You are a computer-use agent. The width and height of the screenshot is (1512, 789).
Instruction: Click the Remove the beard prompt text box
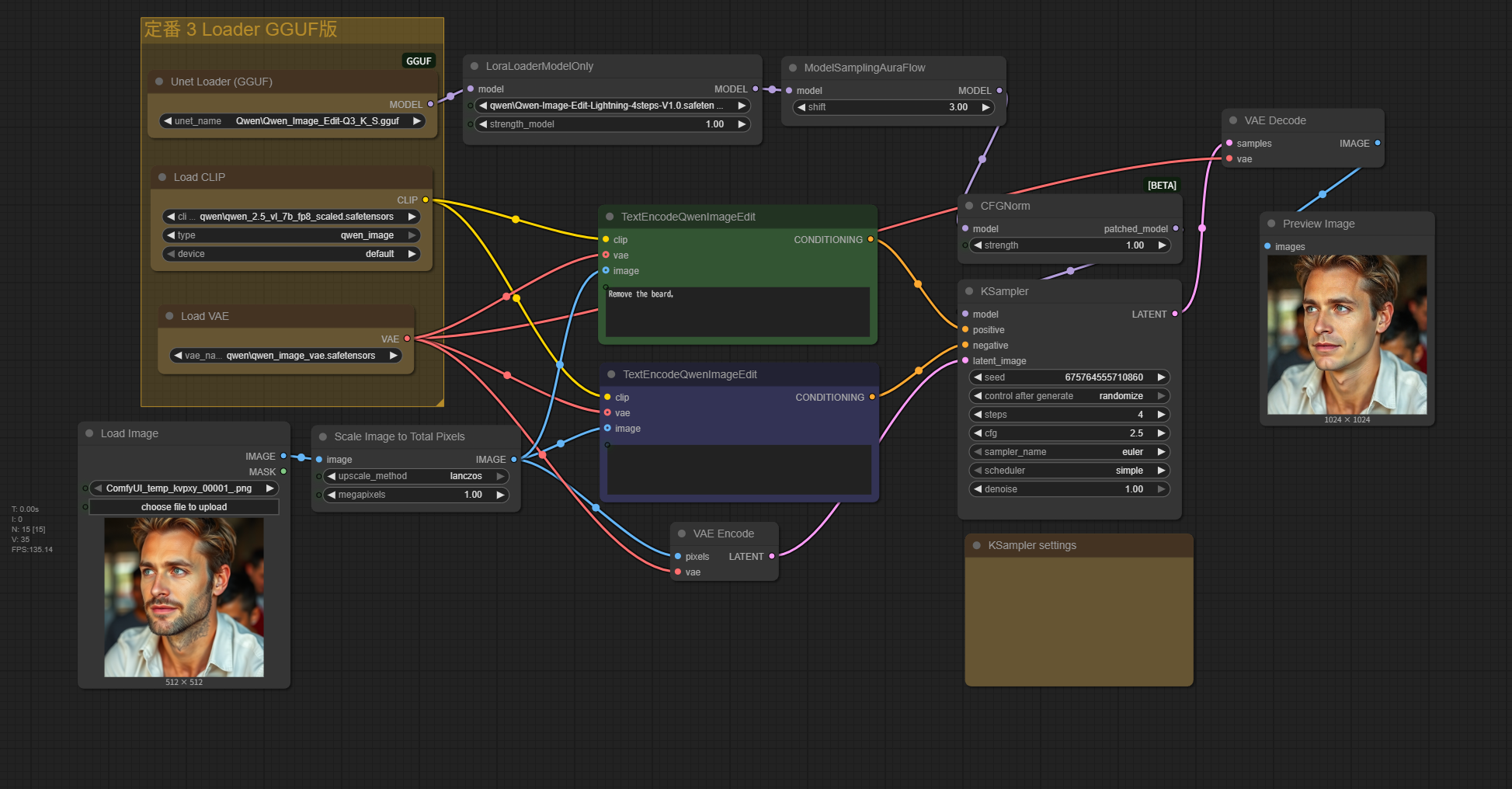737,311
